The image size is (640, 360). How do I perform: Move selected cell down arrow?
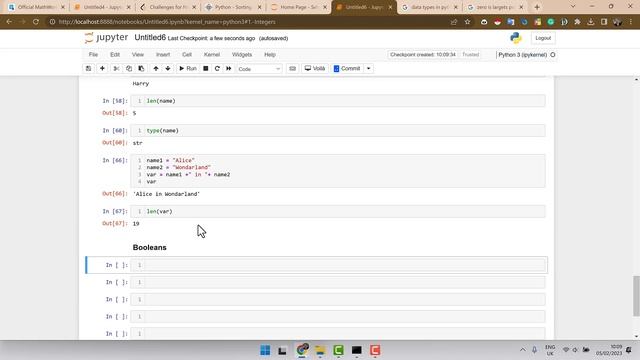(x=168, y=69)
